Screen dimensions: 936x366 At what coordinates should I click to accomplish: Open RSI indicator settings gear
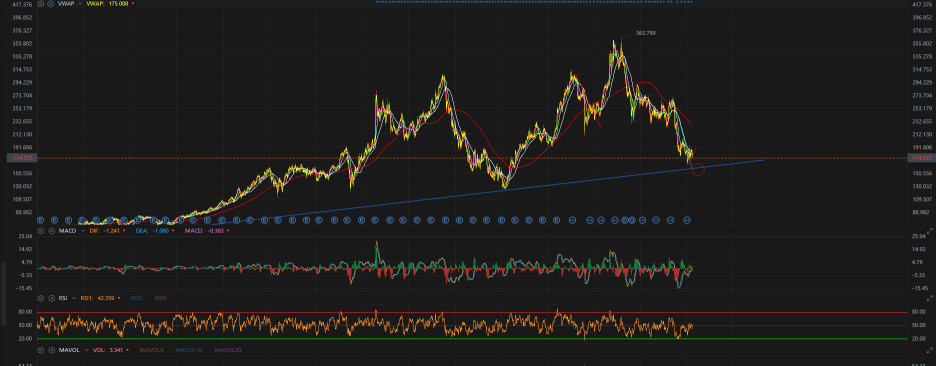tap(41, 297)
